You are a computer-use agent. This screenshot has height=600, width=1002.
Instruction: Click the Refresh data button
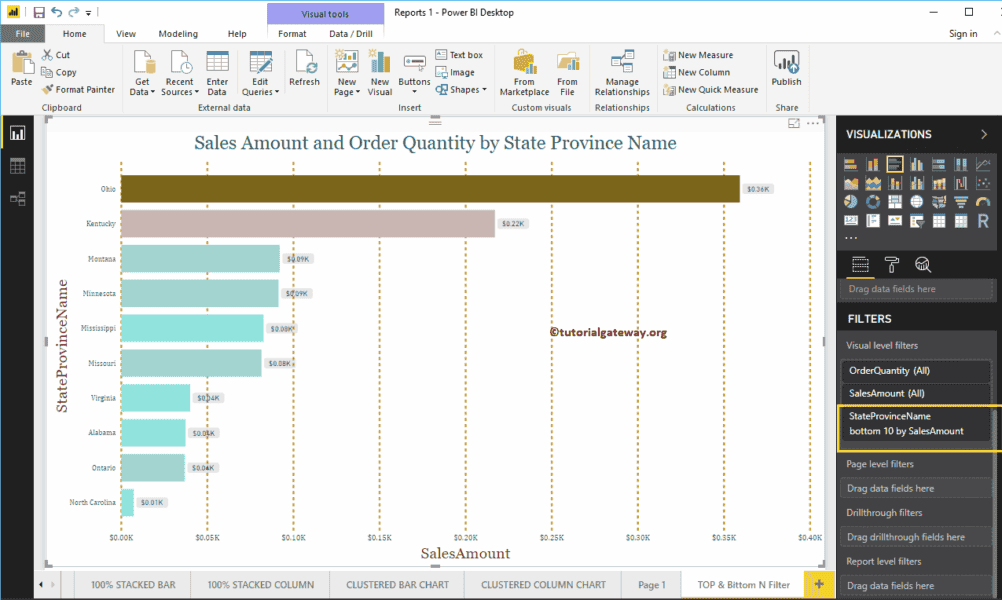304,70
